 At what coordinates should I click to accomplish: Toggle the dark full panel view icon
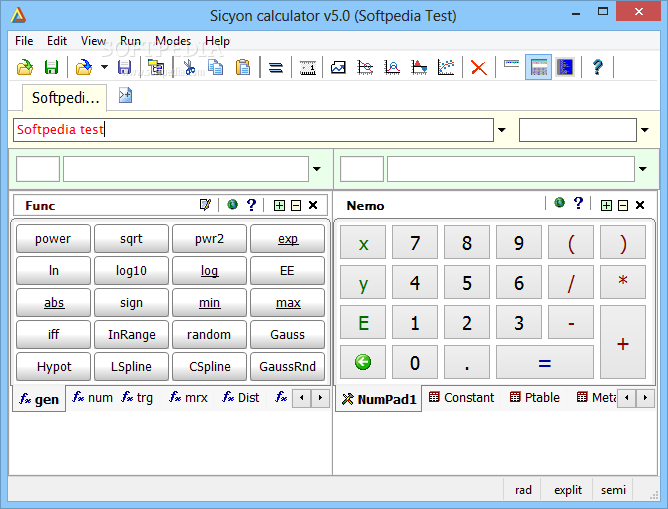(x=565, y=67)
